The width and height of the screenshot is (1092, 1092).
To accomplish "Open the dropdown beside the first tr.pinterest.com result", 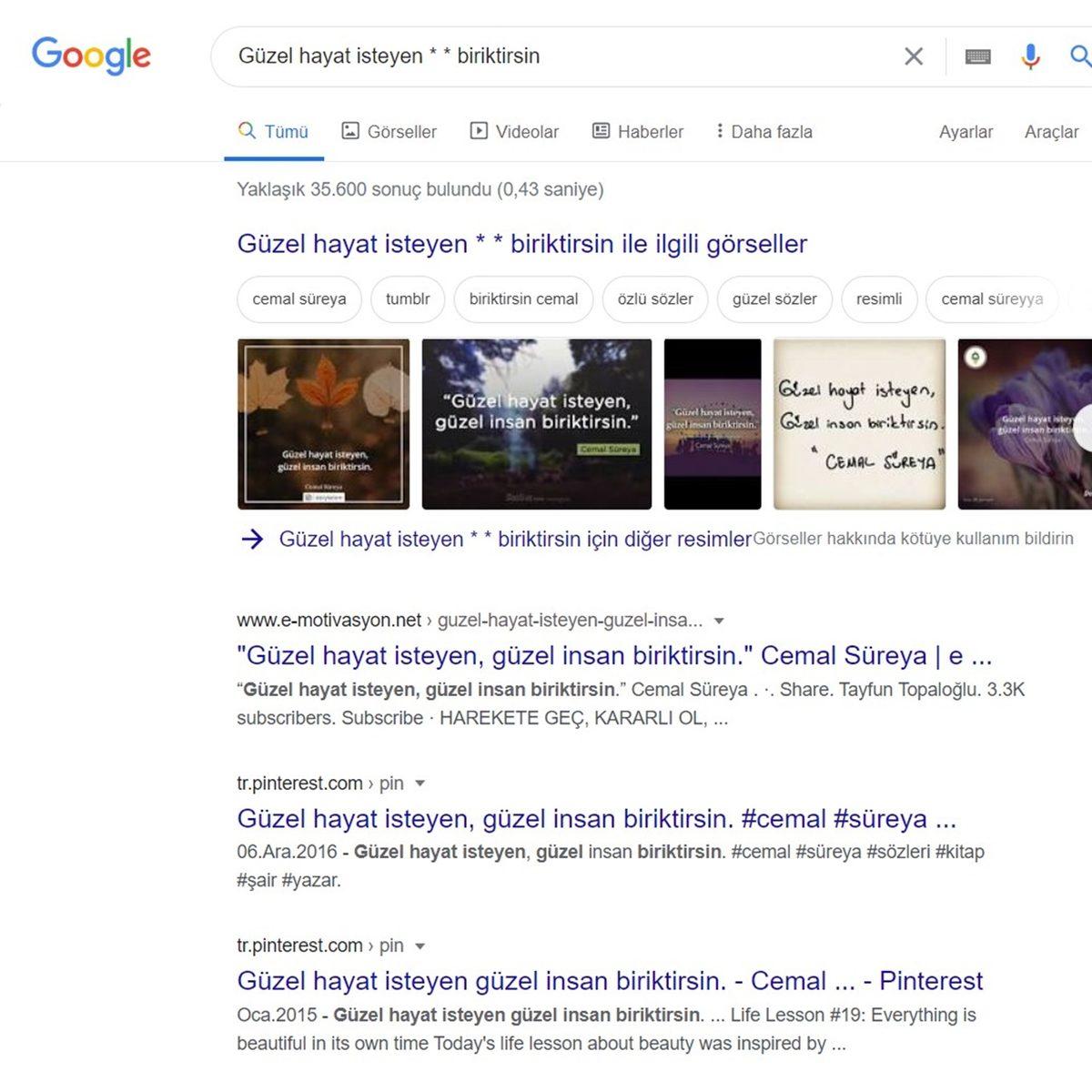I will [x=419, y=783].
